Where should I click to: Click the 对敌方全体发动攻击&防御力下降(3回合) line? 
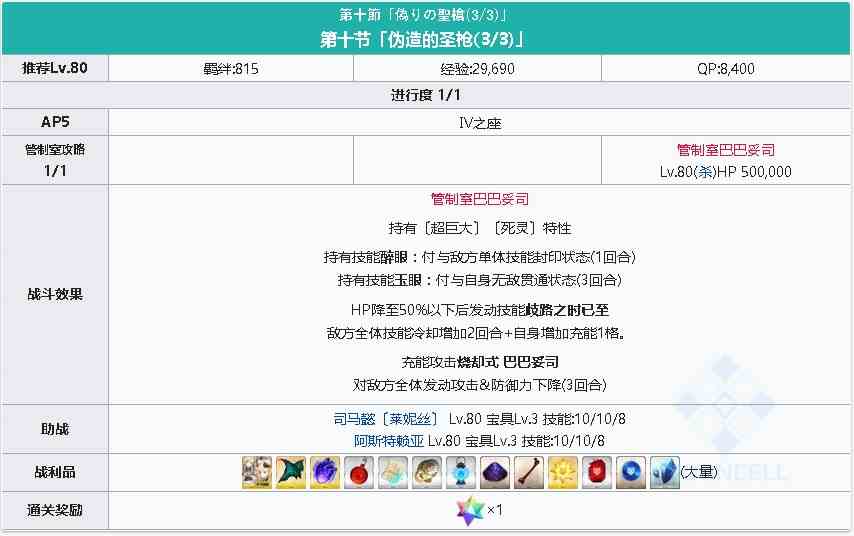(479, 386)
